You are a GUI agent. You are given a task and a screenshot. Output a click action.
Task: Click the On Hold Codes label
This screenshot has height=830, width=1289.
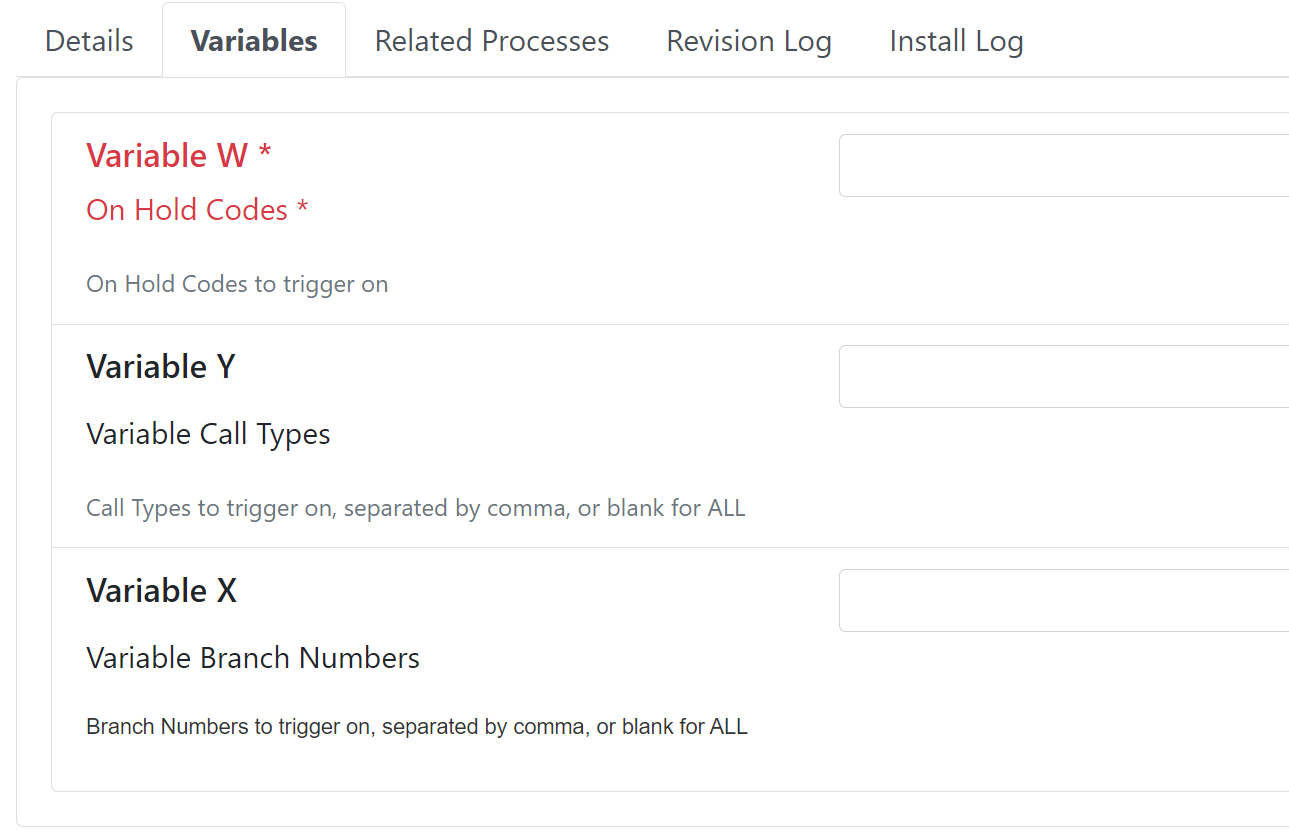tap(187, 210)
